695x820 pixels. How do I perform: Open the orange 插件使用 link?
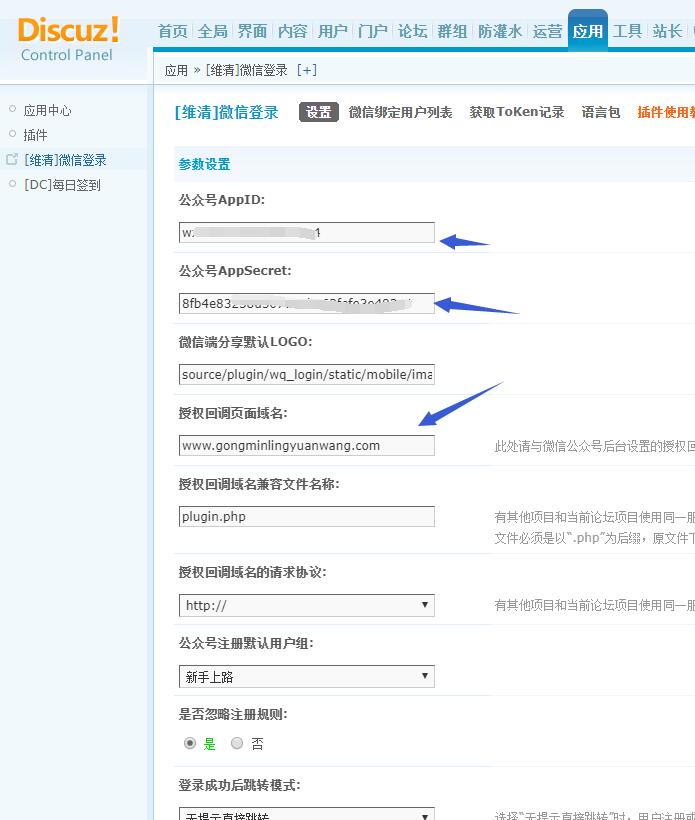tap(666, 112)
